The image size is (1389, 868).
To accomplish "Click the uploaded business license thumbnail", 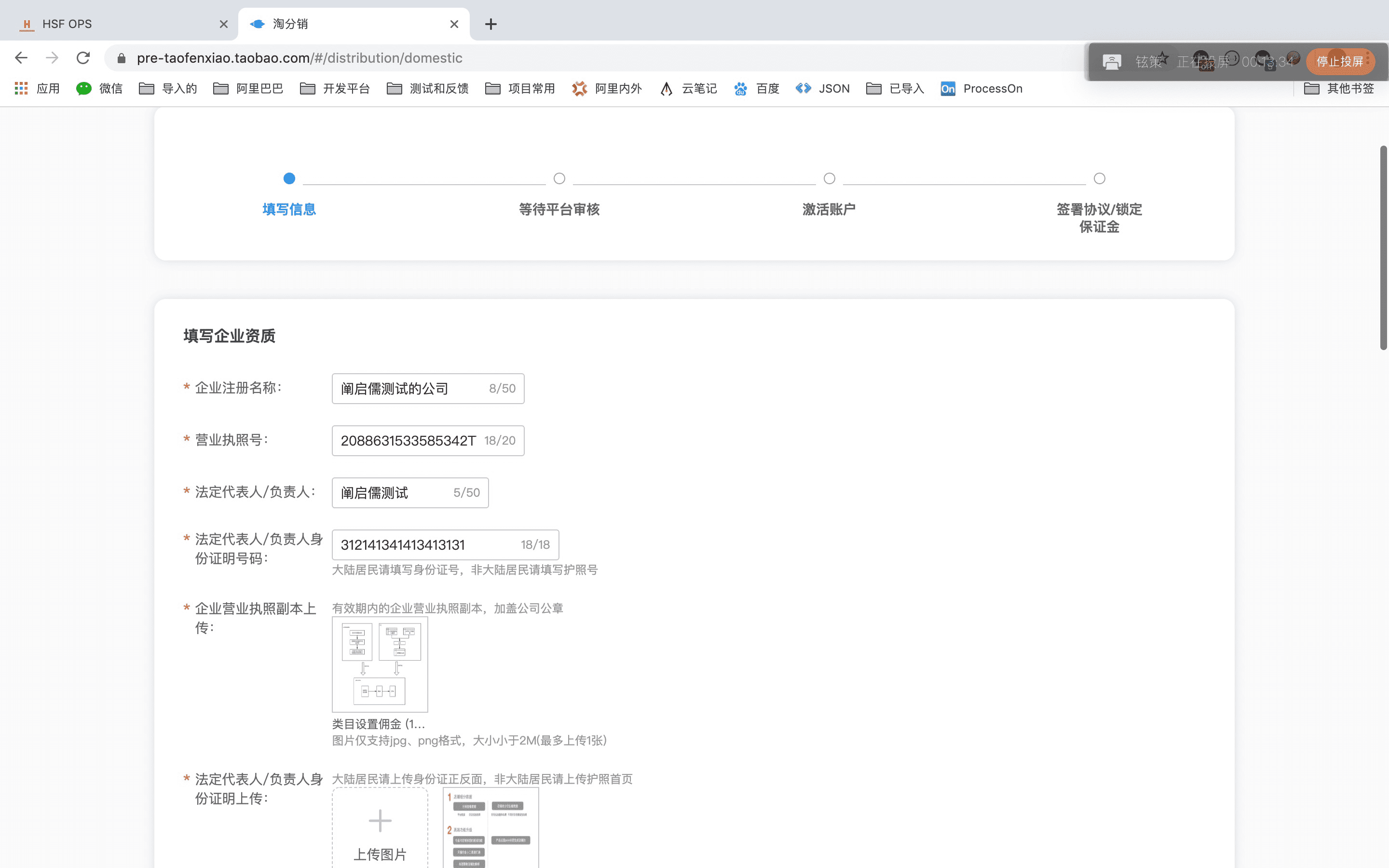I will 380,664.
